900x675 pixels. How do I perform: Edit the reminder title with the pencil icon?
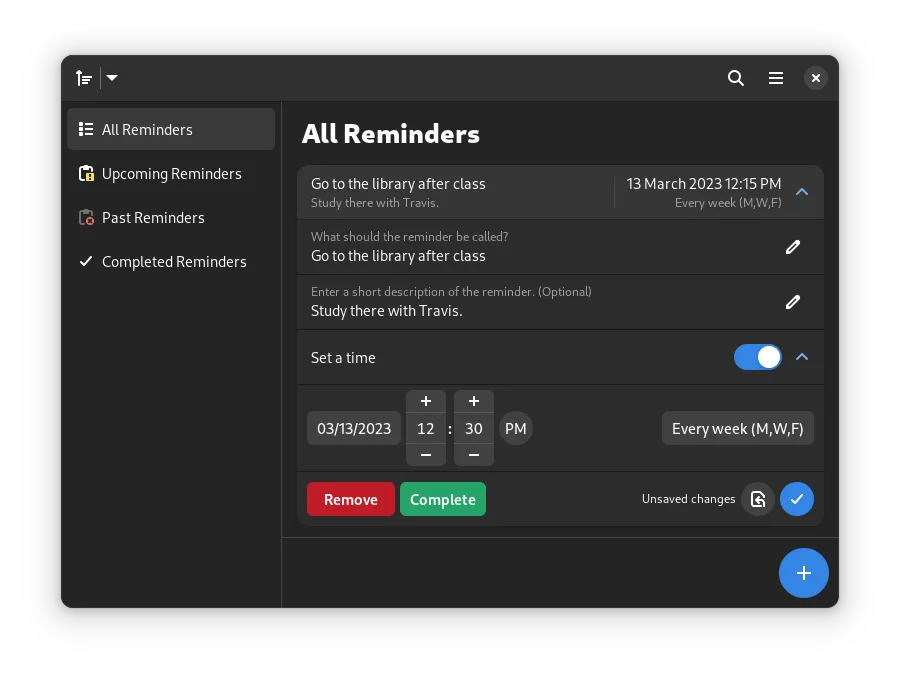[793, 247]
